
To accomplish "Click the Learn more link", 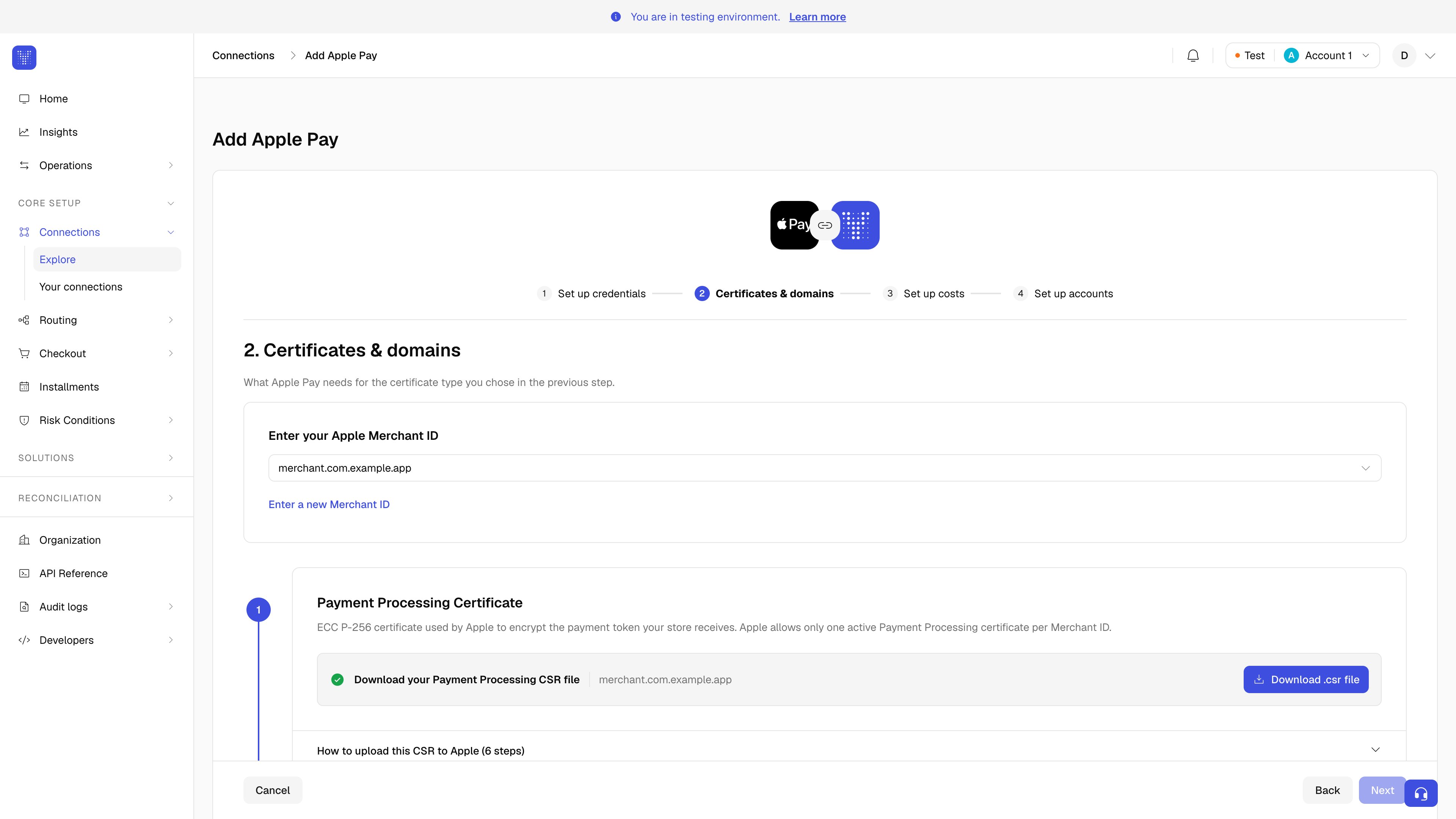I will pos(817,17).
